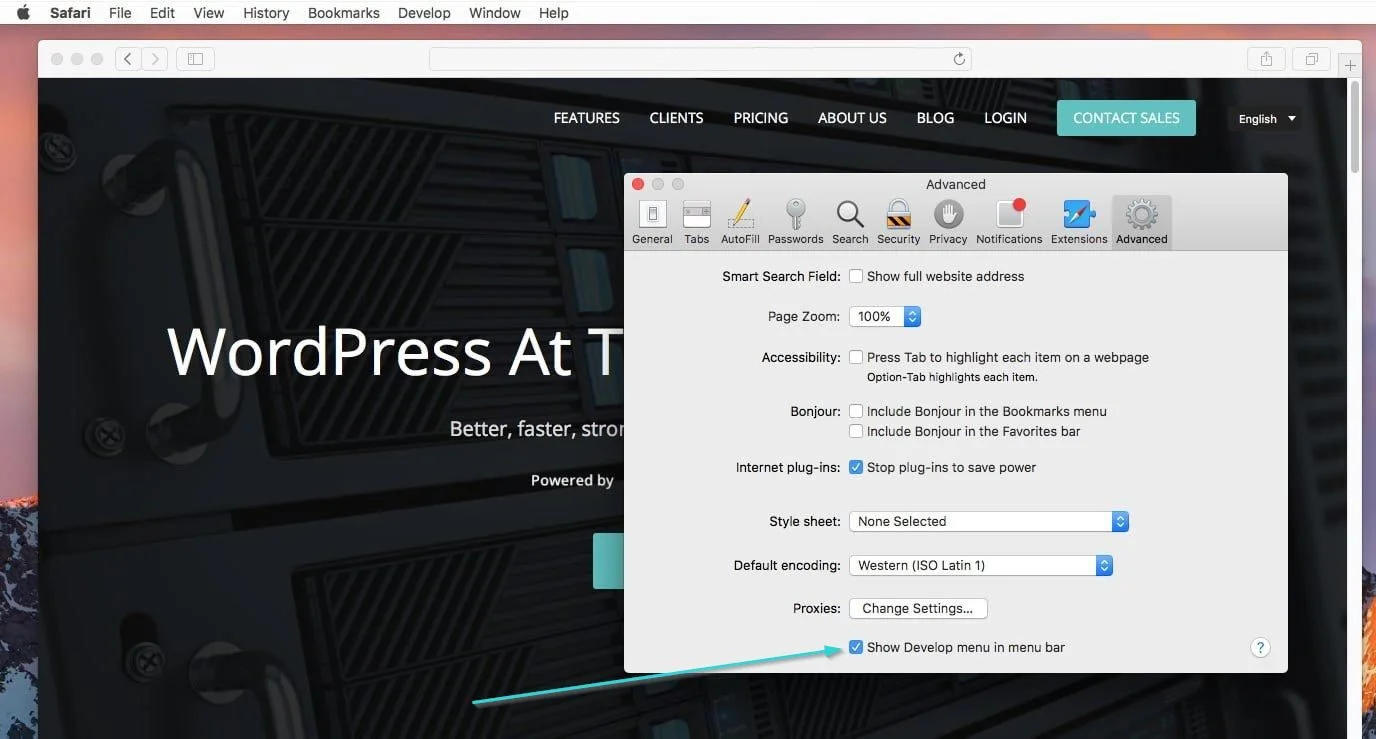Open the History menu
Viewport: 1376px width, 739px height.
pyautogui.click(x=266, y=13)
